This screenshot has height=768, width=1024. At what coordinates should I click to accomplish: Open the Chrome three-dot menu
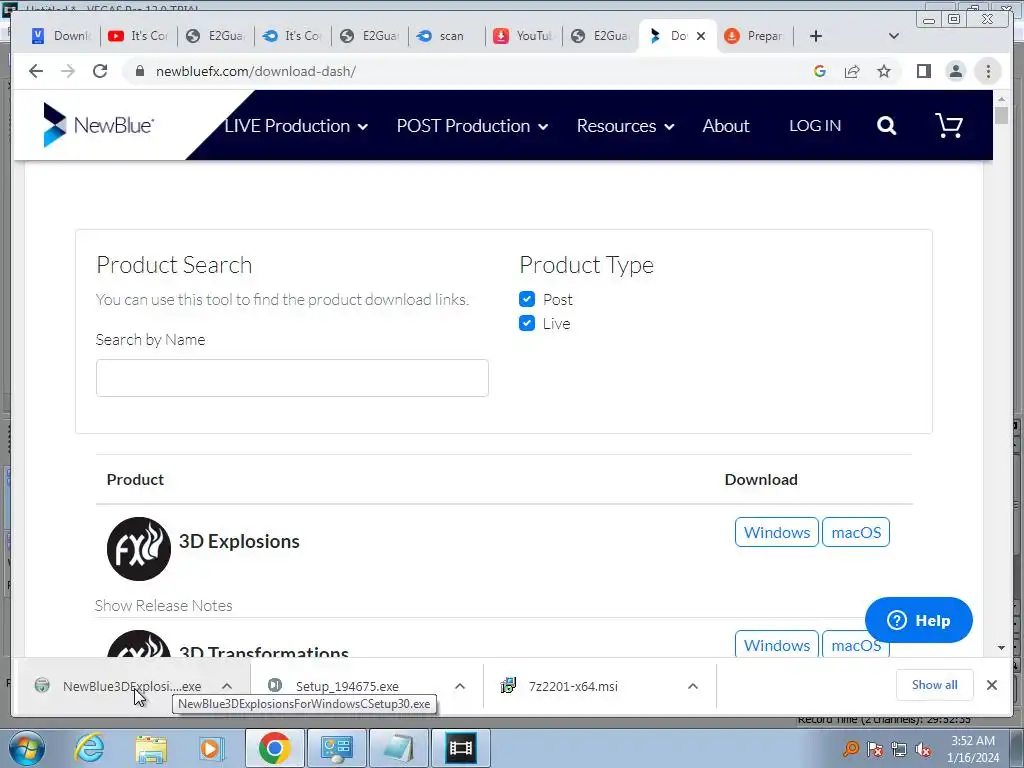click(x=988, y=71)
